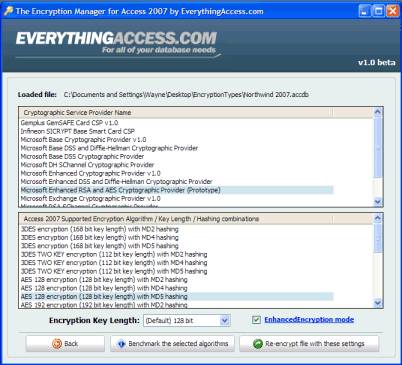Select 3DES 168 bit with MD2 hashing
Screen dimensions: 402x365
[x=177, y=229]
